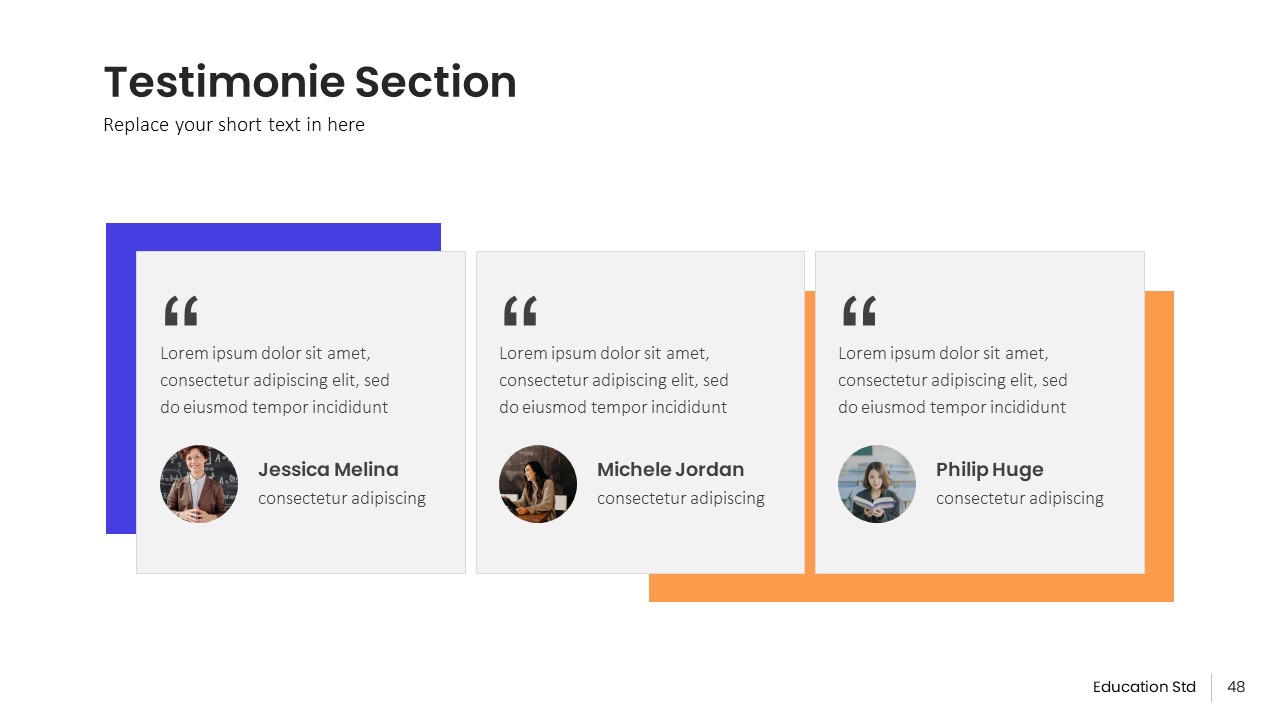The width and height of the screenshot is (1280, 720).
Task: Click the quote mark icon in middle card
Action: pos(520,311)
